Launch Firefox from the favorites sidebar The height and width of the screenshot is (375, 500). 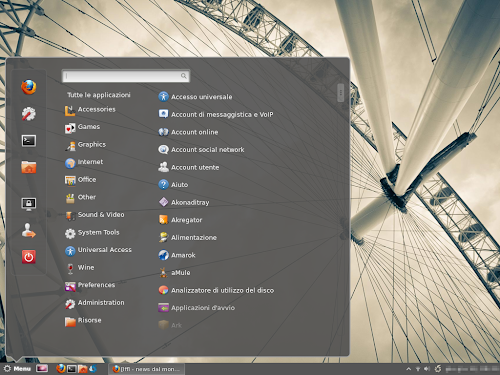coord(29,87)
